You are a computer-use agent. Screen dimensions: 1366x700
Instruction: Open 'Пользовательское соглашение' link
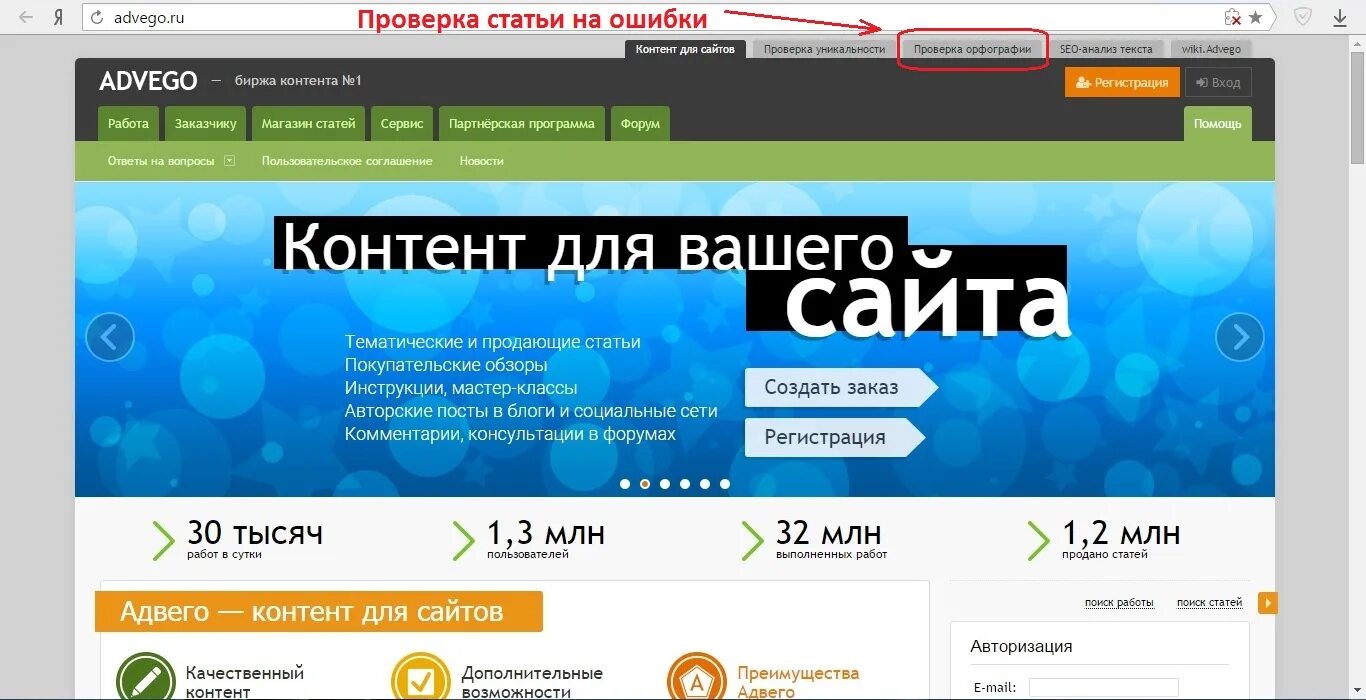tap(347, 161)
